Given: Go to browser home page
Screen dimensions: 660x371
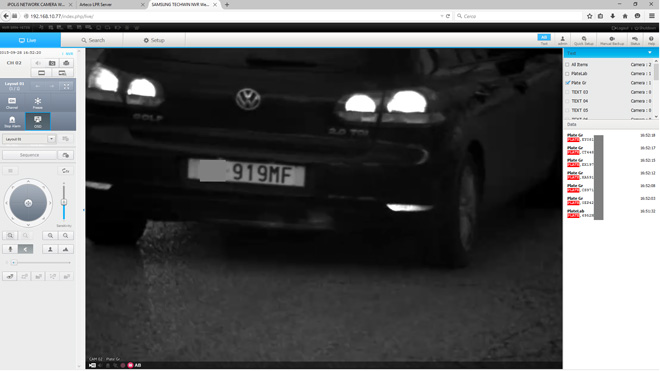Looking at the screenshot, I should point(625,16).
